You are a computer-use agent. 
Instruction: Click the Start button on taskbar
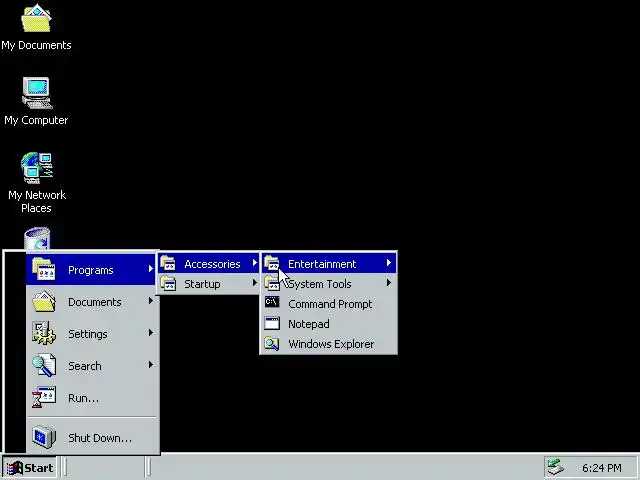pyautogui.click(x=29, y=468)
